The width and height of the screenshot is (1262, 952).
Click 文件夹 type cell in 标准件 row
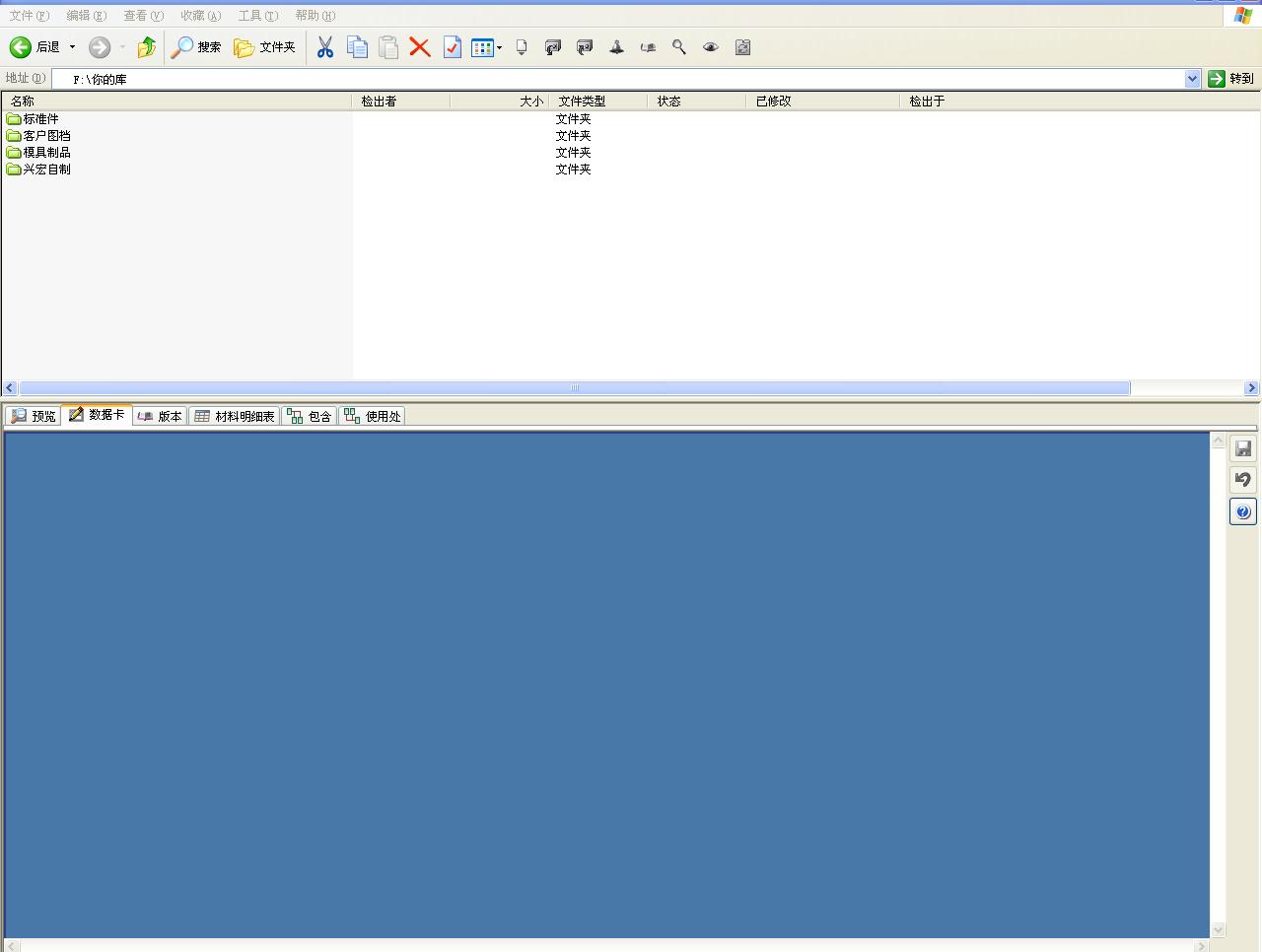pyautogui.click(x=573, y=119)
